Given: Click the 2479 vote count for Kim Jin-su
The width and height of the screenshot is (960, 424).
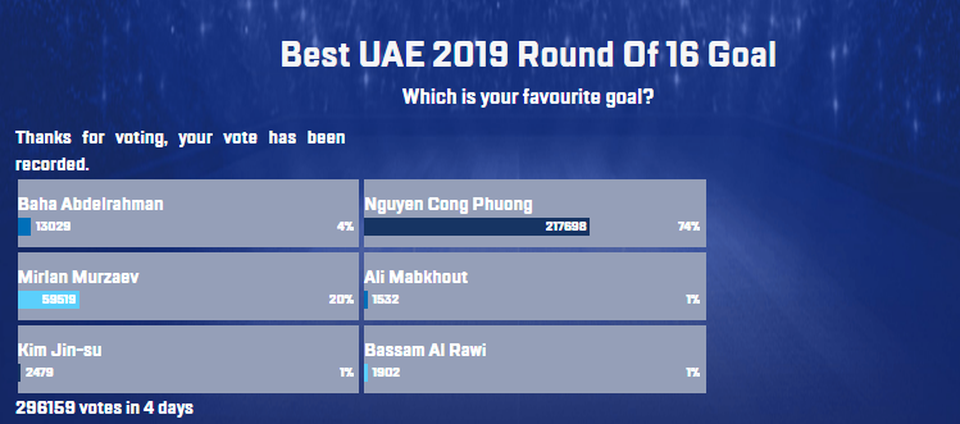Looking at the screenshot, I should tap(39, 373).
